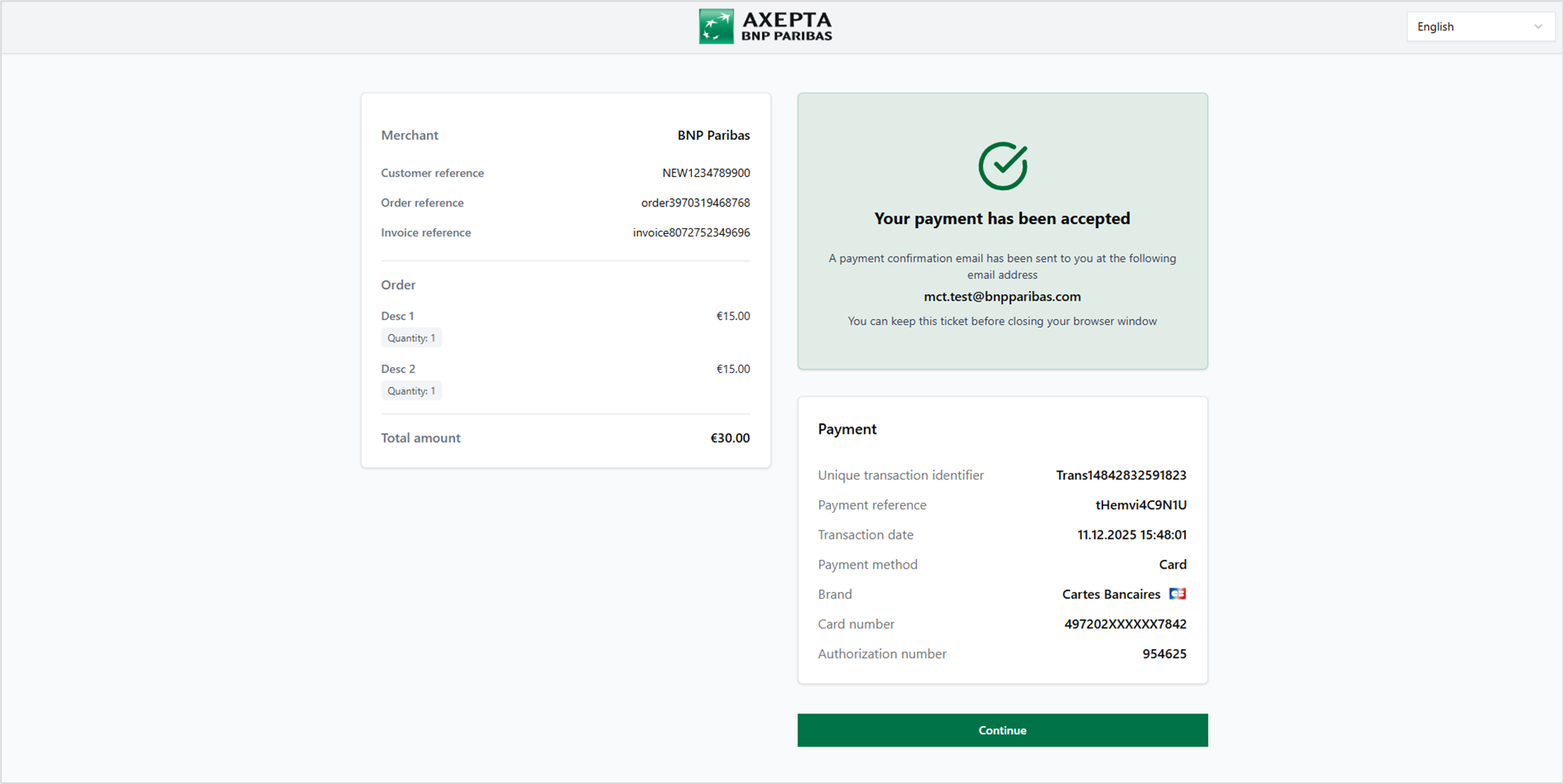This screenshot has height=784, width=1564.
Task: Click the "Your payment has been accepted" heading
Action: point(1001,219)
